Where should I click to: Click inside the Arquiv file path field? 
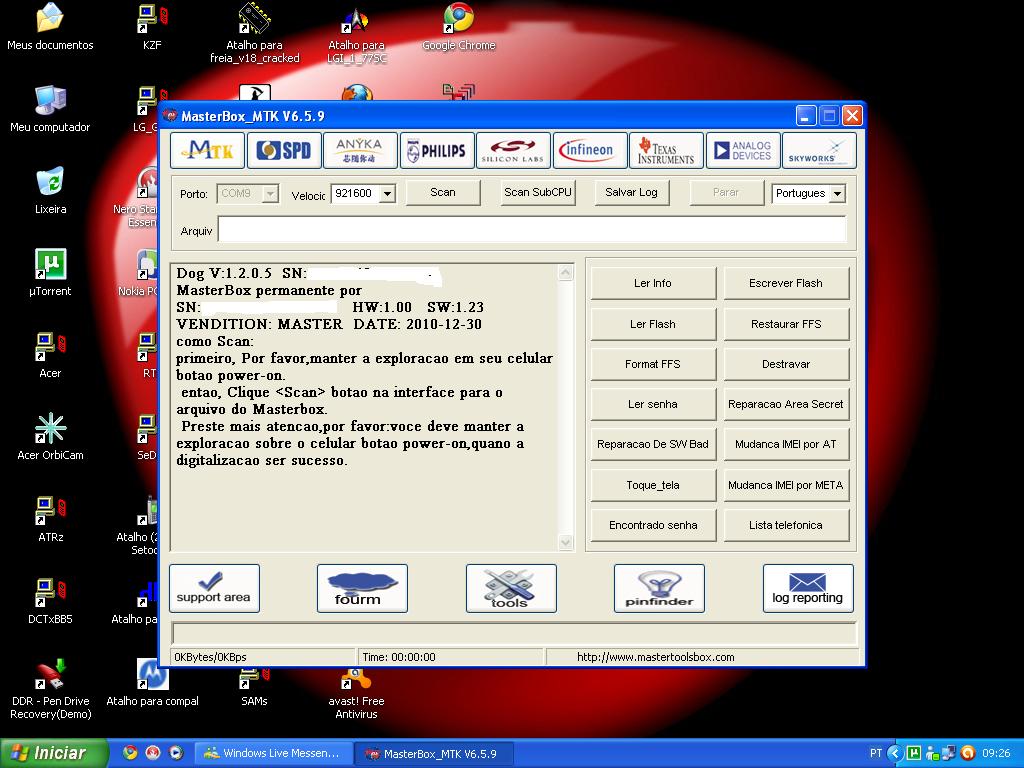click(x=531, y=230)
